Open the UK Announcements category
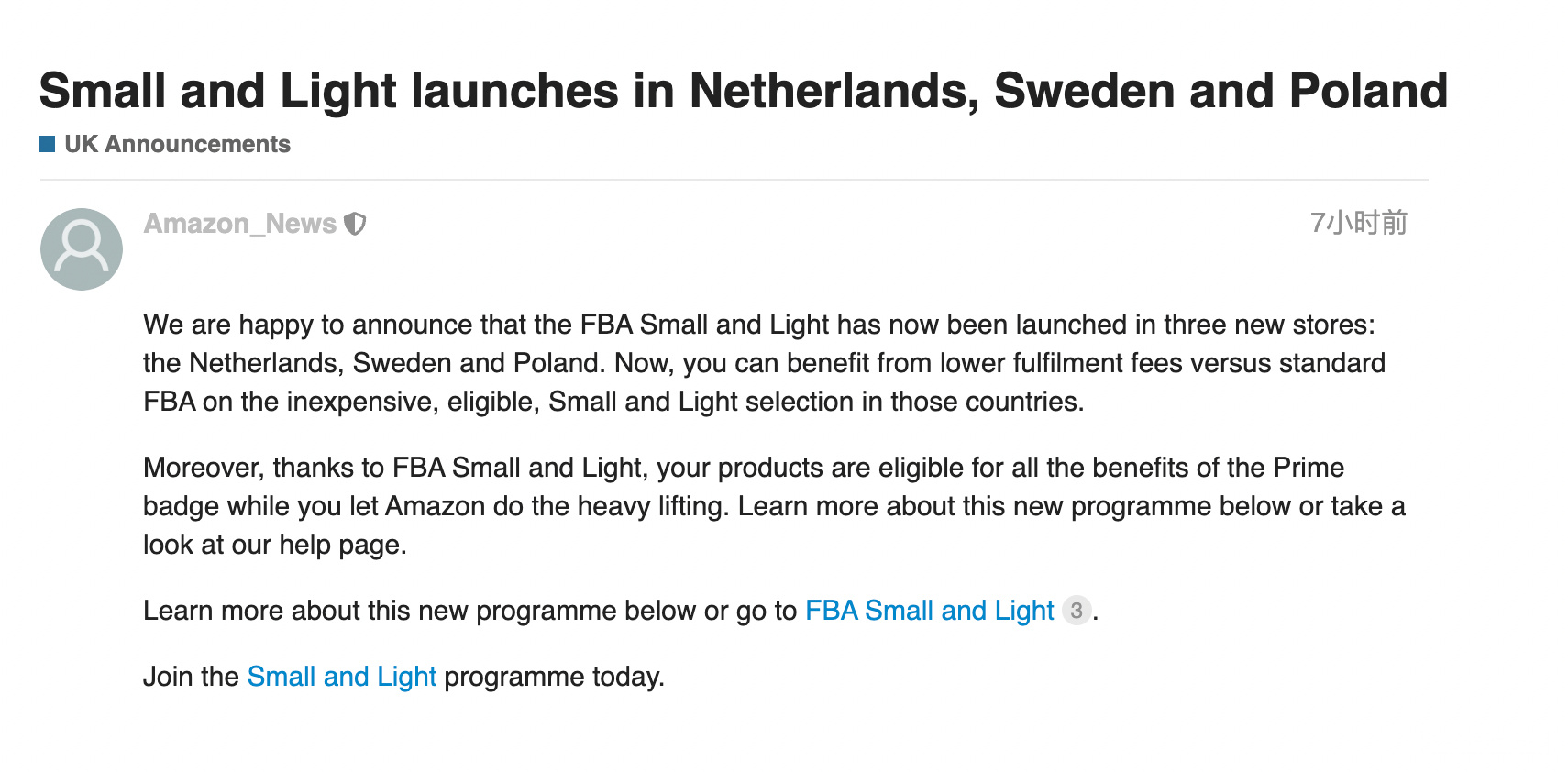The height and width of the screenshot is (772, 1568). click(x=177, y=144)
